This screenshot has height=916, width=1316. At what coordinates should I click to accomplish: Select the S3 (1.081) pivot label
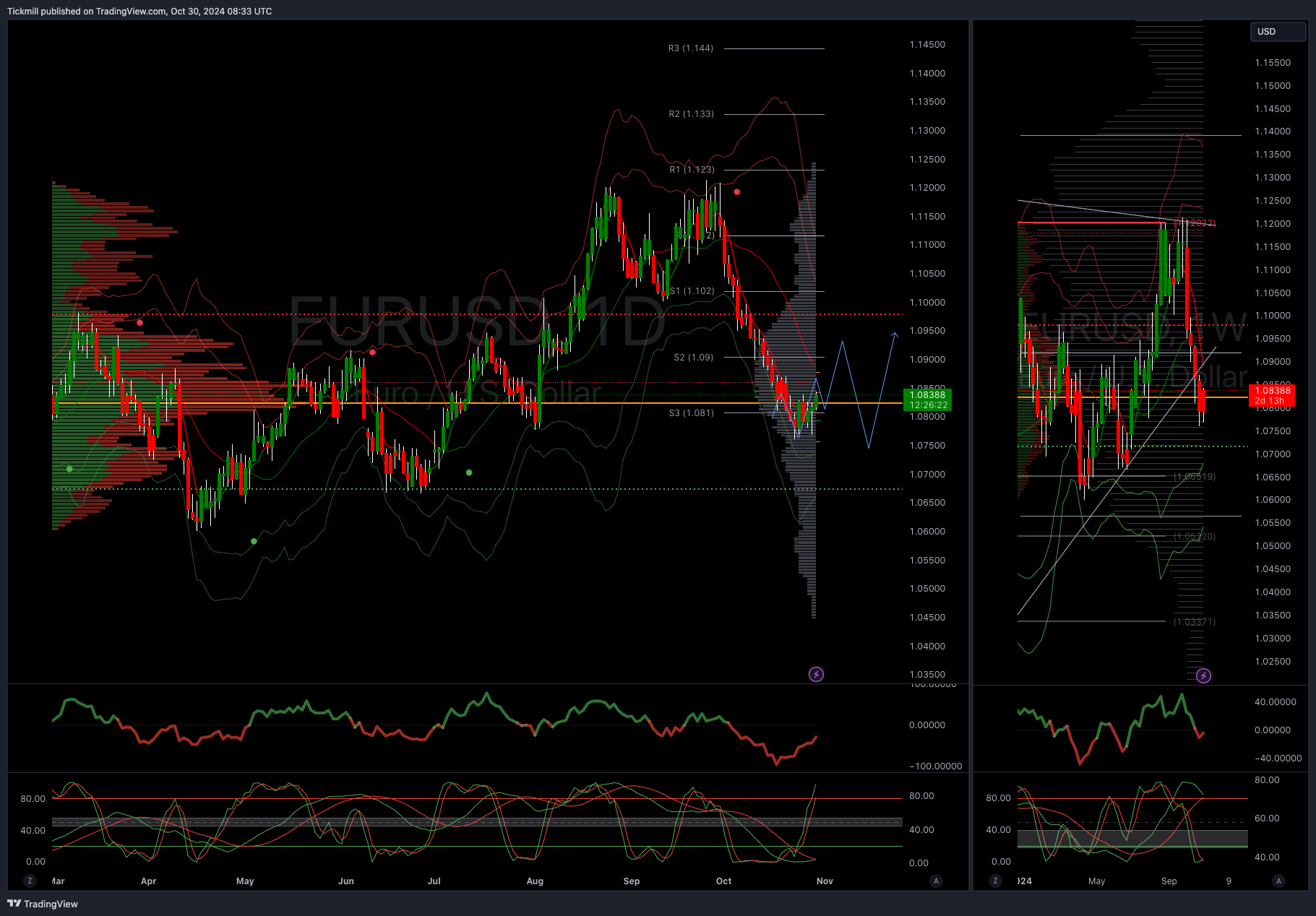point(691,413)
